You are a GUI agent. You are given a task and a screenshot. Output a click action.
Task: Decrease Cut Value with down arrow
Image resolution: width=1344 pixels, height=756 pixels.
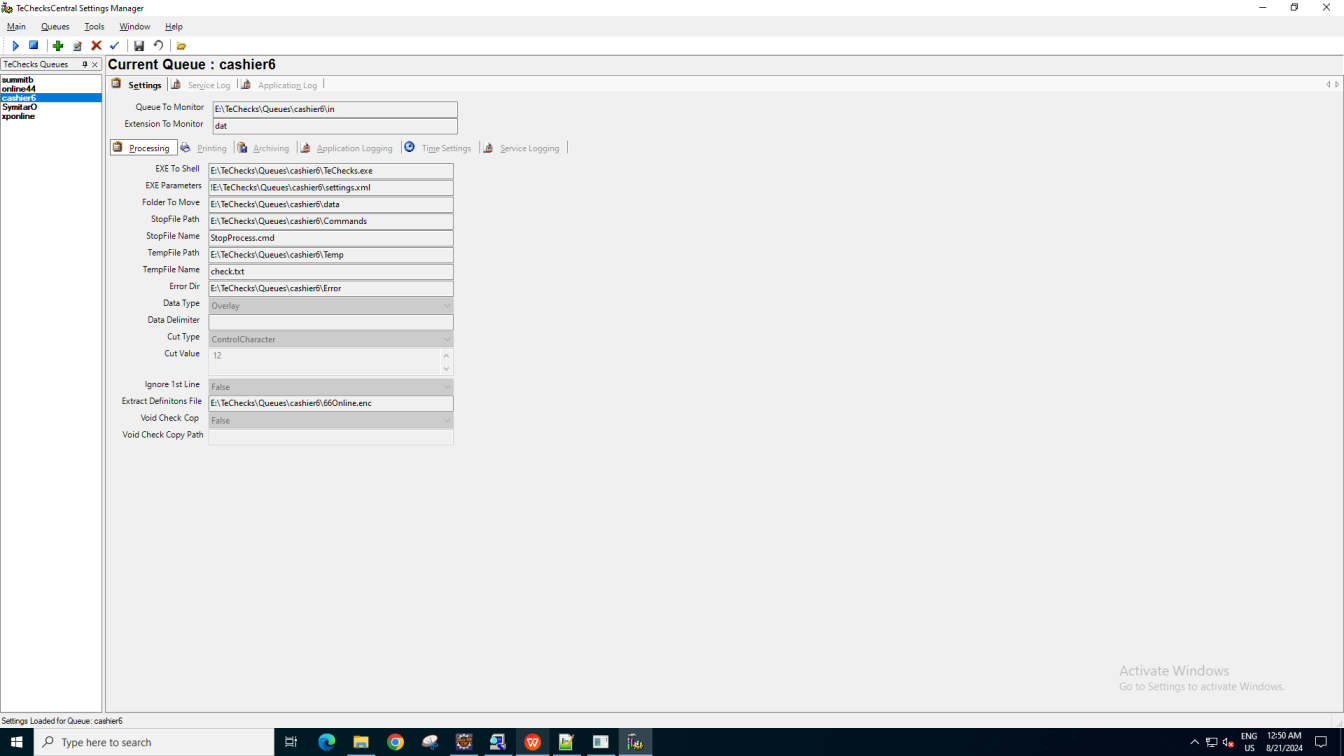coord(446,369)
